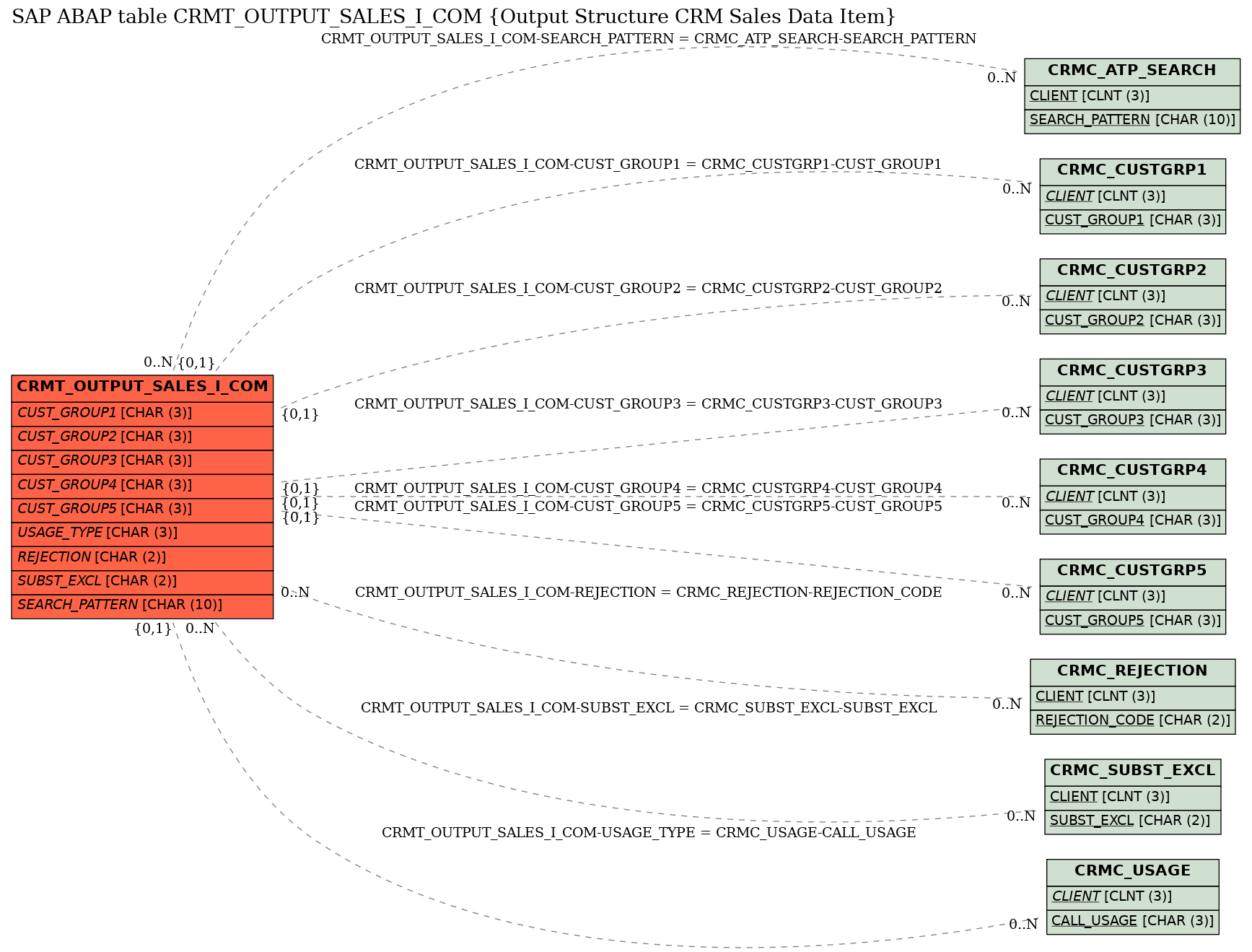1252x952 pixels.
Task: Click CALL_USAGE [CHAR (3)] field
Action: pyautogui.click(x=1132, y=922)
